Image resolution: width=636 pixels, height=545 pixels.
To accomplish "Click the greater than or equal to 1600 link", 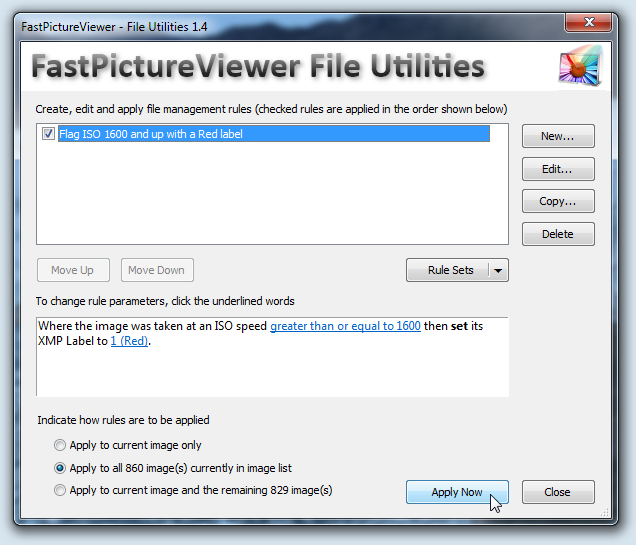I will coord(345,326).
